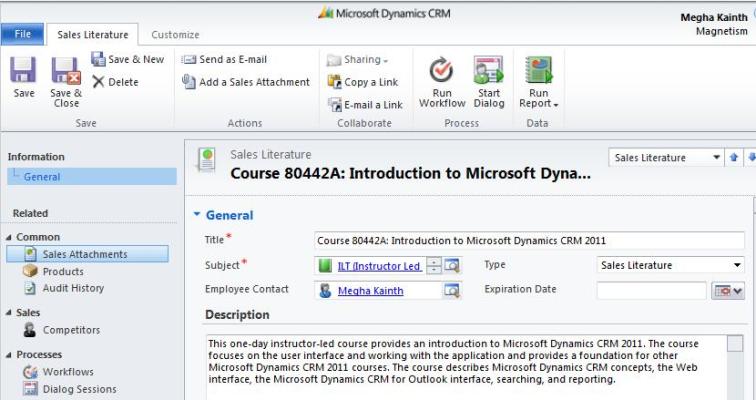Collapse the Common group
This screenshot has width=756, height=400.
[x=9, y=238]
